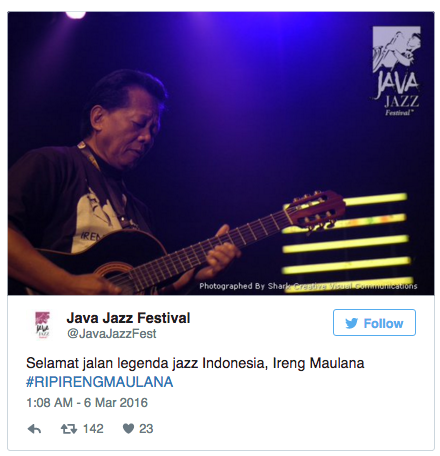The image size is (440, 456).
Task: Open the #RIPIRENGMAULANA hashtag link
Action: click(x=100, y=382)
